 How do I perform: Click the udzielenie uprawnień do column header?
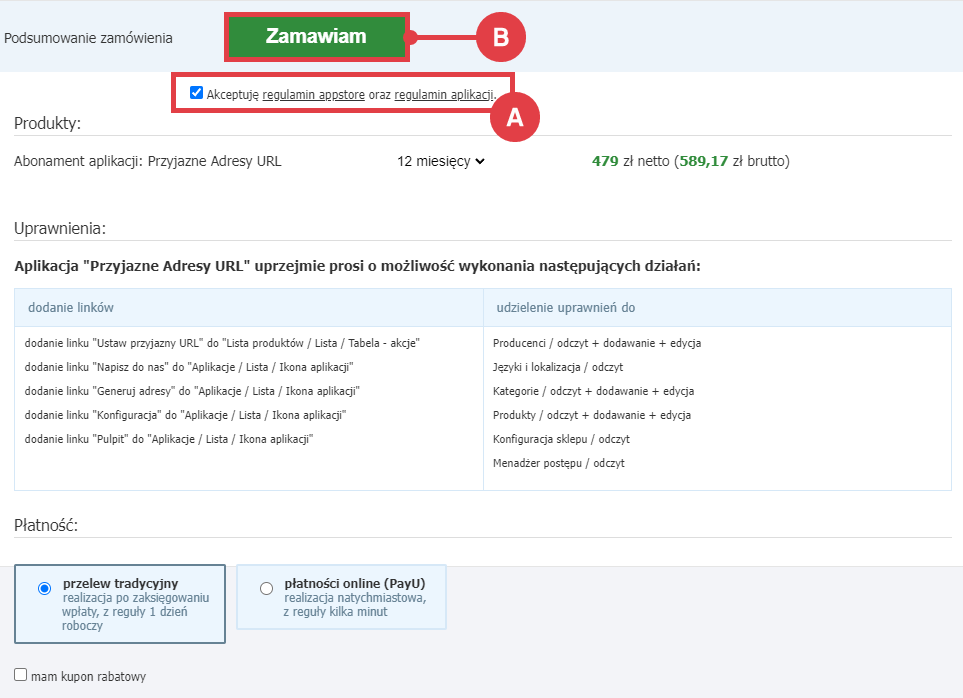click(565, 308)
